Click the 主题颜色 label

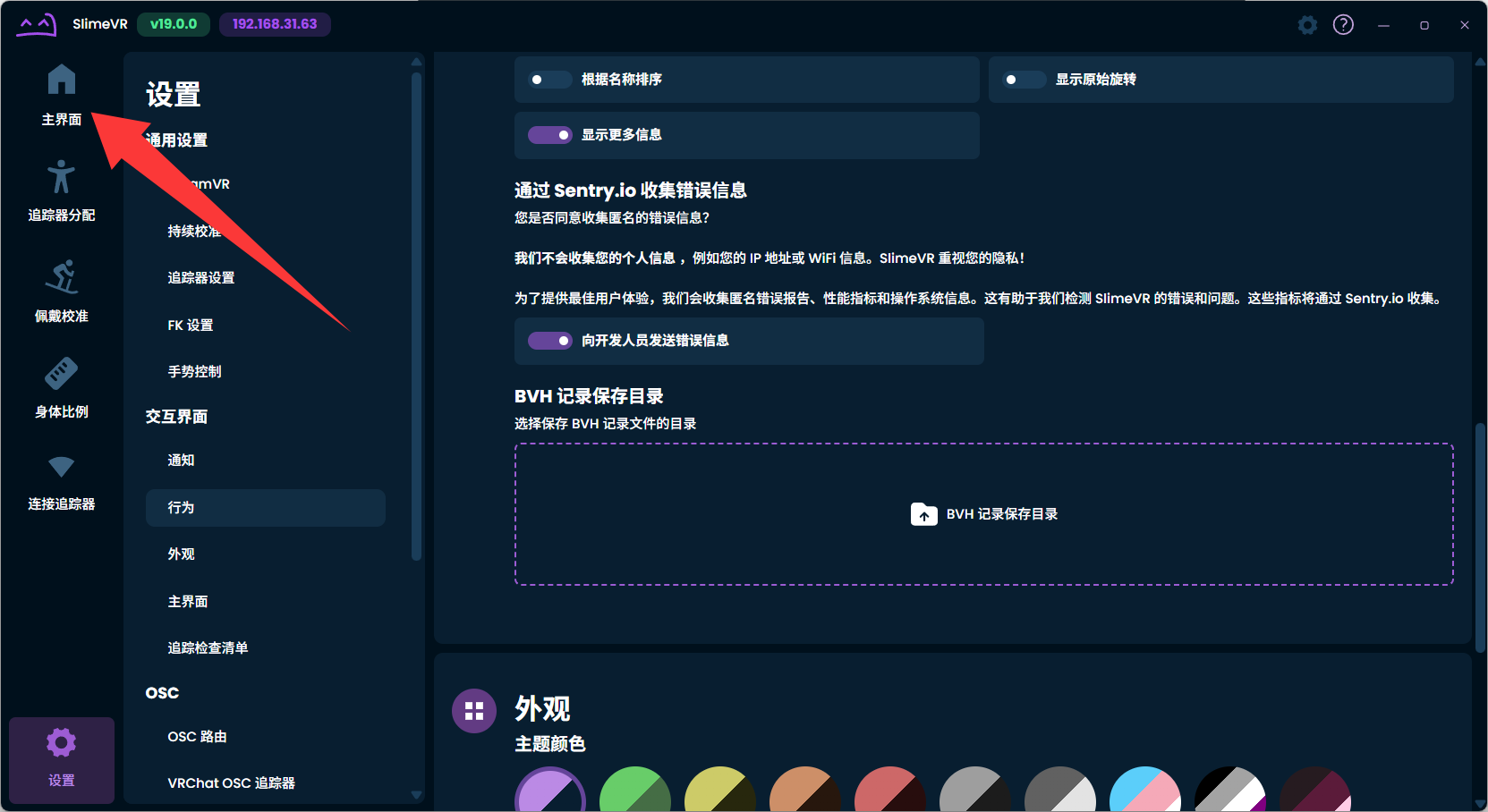(x=549, y=744)
